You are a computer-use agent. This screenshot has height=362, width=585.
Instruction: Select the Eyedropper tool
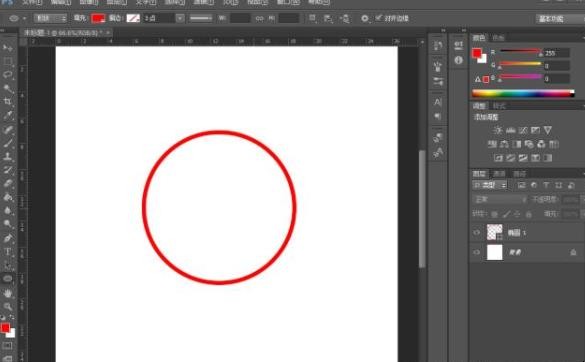pyautogui.click(x=7, y=115)
